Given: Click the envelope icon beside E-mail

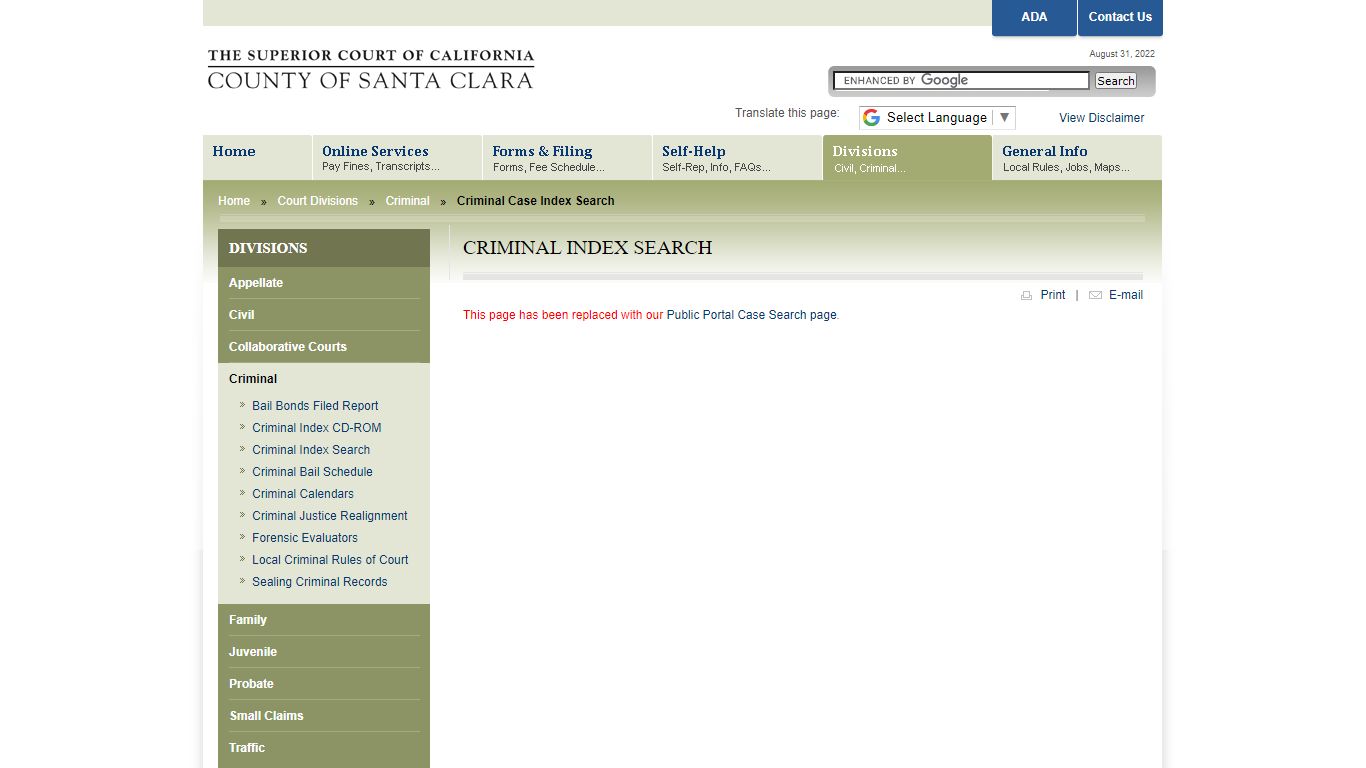Looking at the screenshot, I should tap(1095, 294).
